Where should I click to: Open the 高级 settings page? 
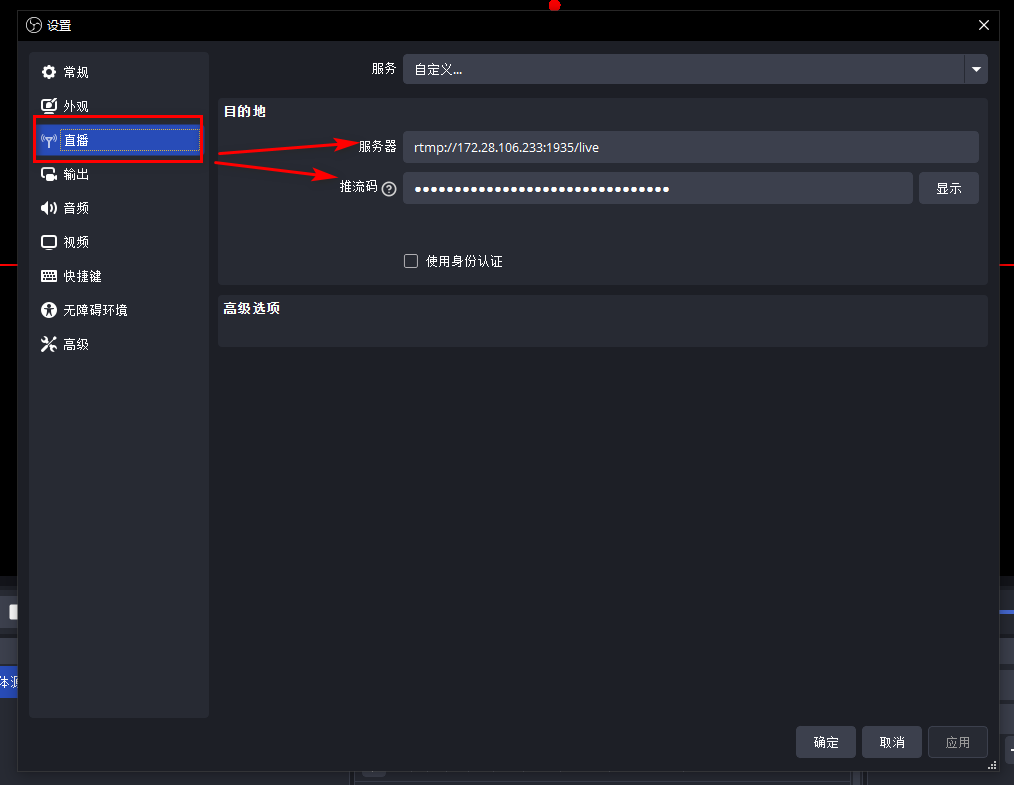118,344
